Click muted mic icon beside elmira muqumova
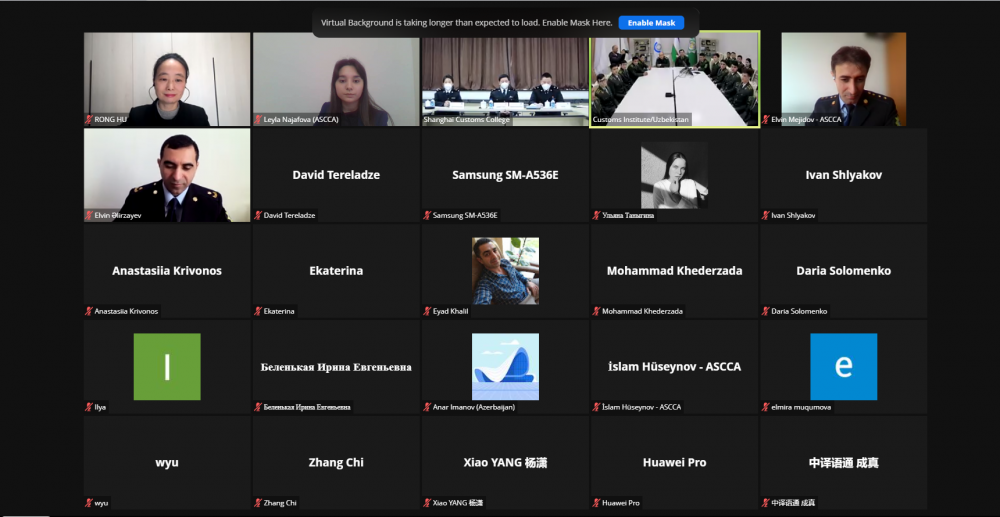The width and height of the screenshot is (1000, 517). [x=765, y=407]
